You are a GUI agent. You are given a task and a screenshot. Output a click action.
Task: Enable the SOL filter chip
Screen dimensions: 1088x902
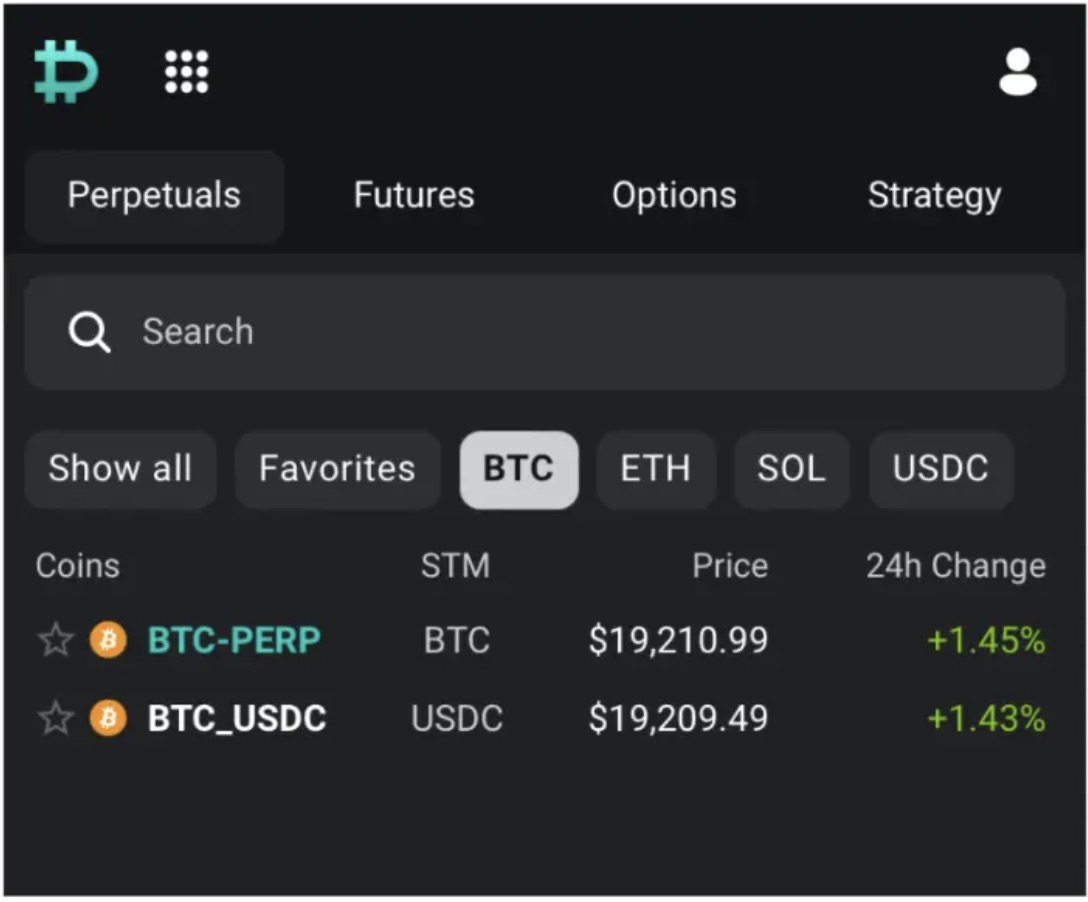point(792,469)
